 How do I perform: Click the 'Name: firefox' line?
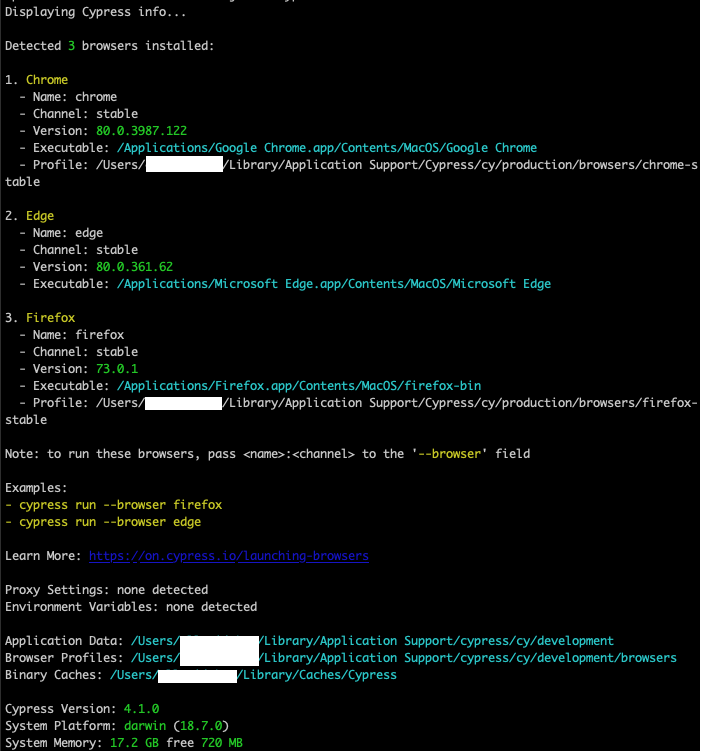(71, 335)
